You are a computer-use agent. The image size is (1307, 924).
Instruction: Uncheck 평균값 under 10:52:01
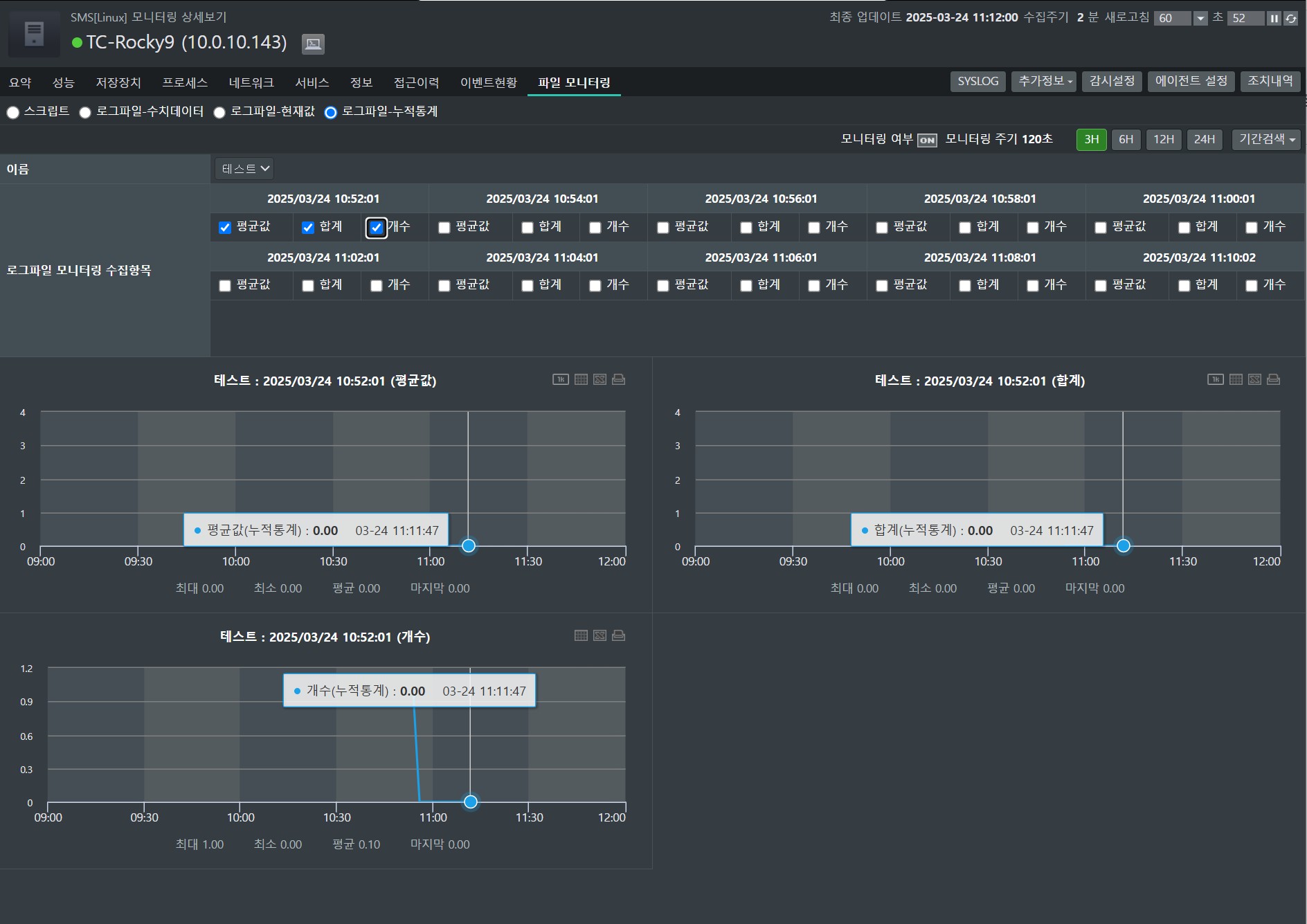pyautogui.click(x=225, y=228)
